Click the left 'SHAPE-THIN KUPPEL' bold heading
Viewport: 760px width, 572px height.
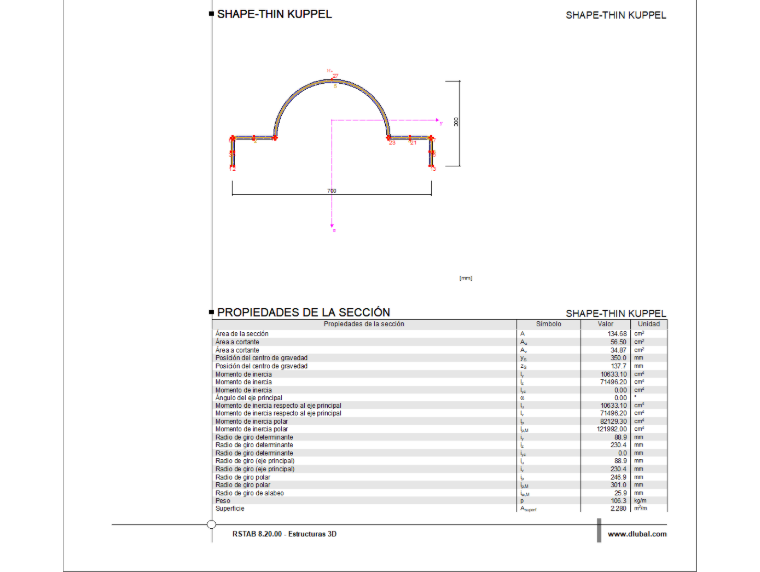tap(274, 14)
